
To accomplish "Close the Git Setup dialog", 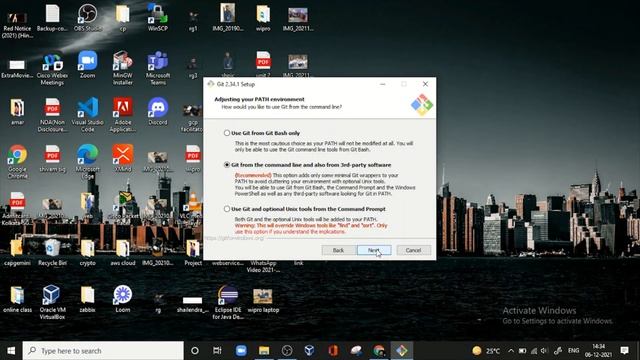I will (x=425, y=84).
